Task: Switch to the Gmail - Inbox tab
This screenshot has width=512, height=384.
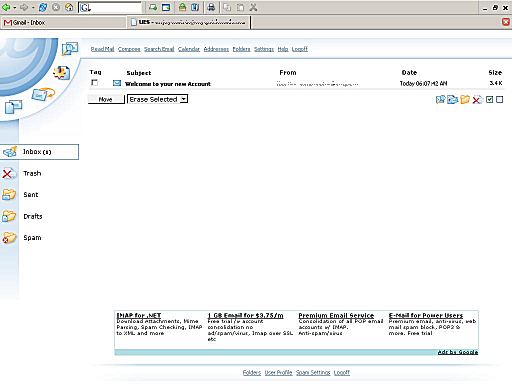Action: pos(63,22)
